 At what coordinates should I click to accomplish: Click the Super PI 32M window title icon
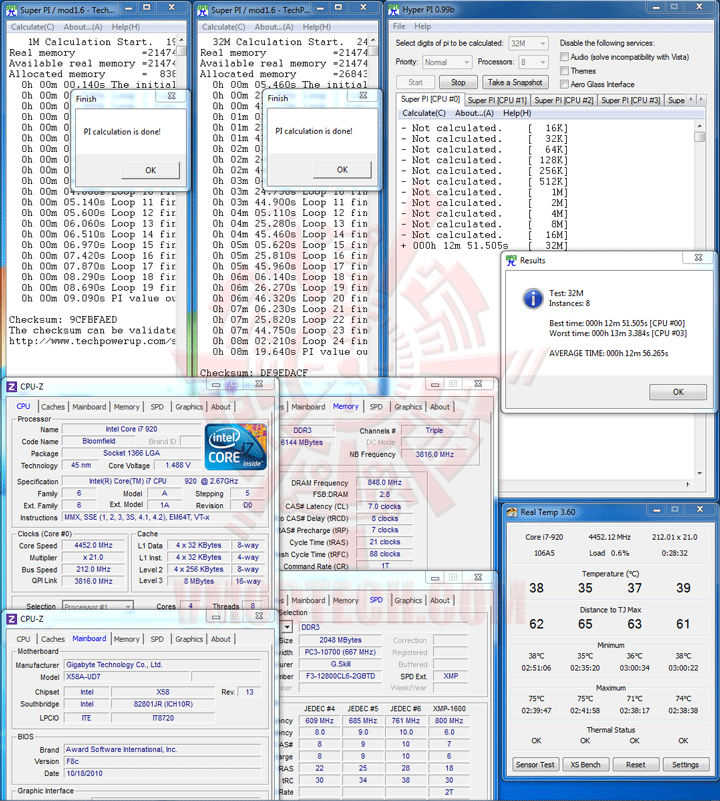pyautogui.click(x=203, y=9)
